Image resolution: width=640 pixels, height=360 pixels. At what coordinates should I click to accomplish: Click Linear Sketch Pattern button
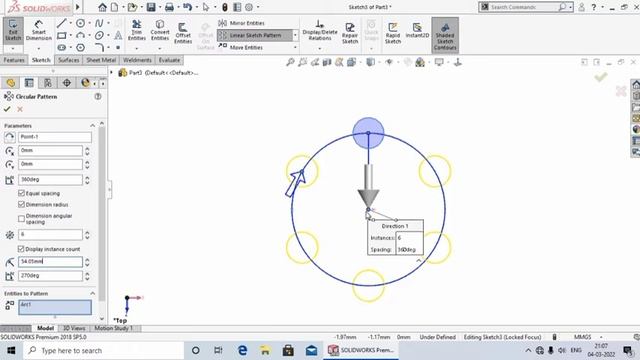[255, 36]
